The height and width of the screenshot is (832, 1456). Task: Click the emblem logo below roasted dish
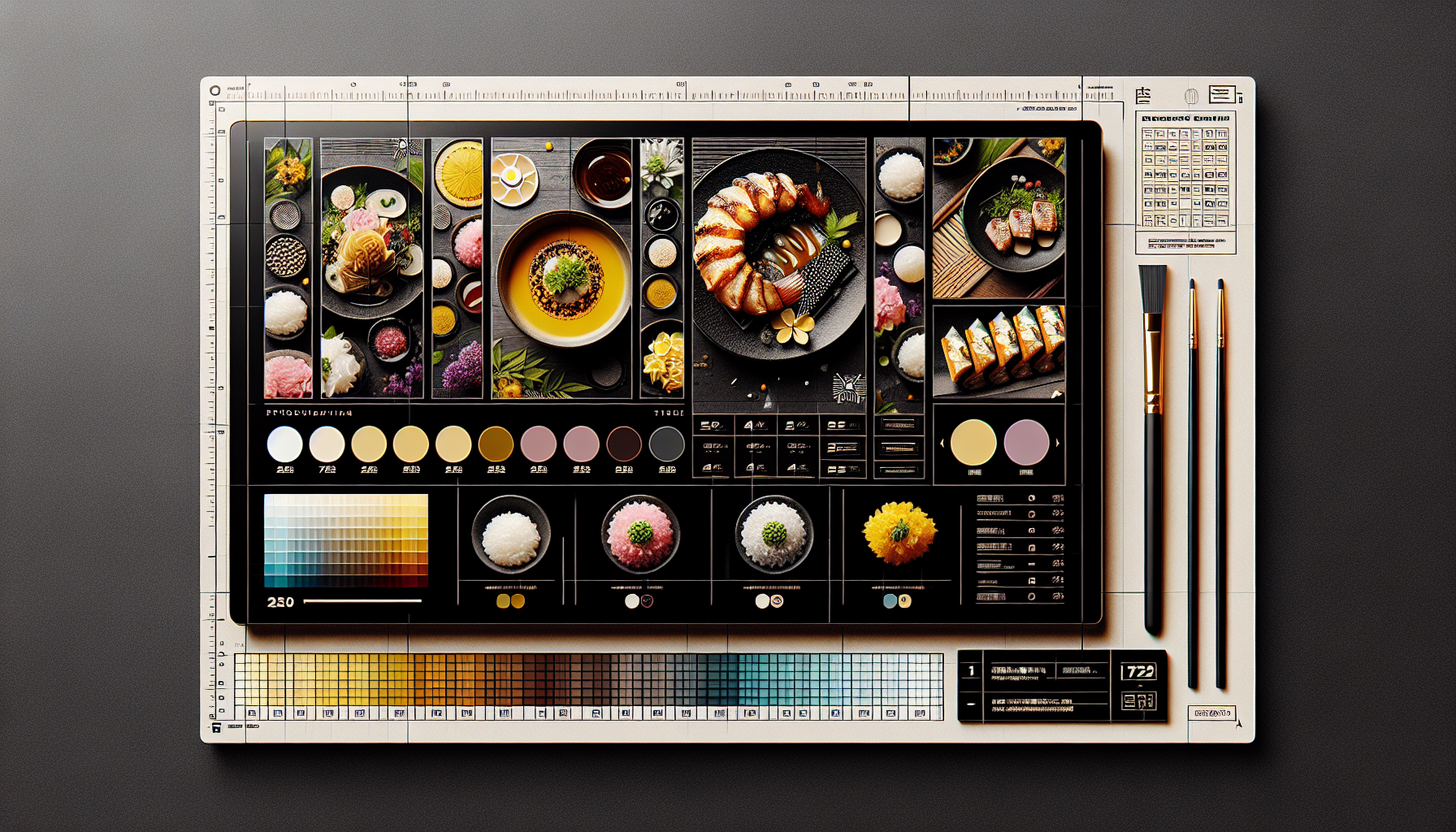[849, 388]
